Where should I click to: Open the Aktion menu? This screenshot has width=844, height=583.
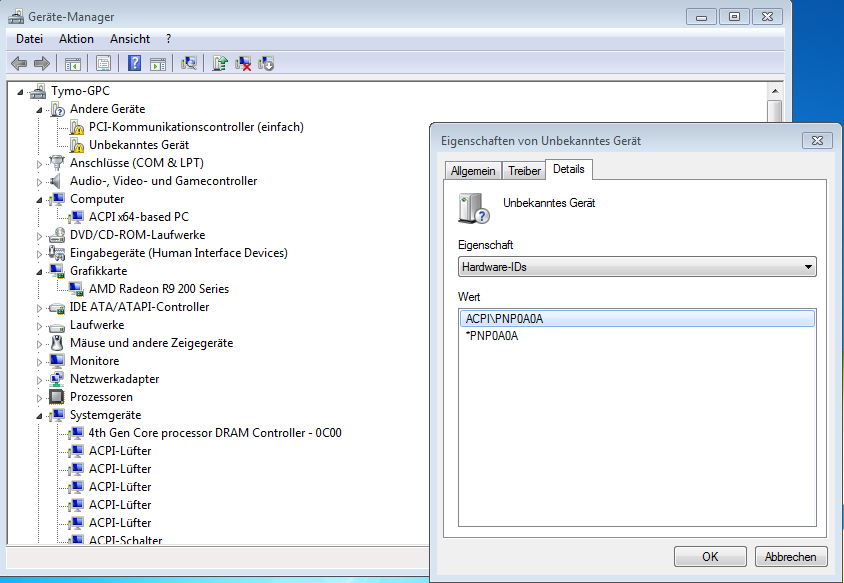click(x=76, y=39)
